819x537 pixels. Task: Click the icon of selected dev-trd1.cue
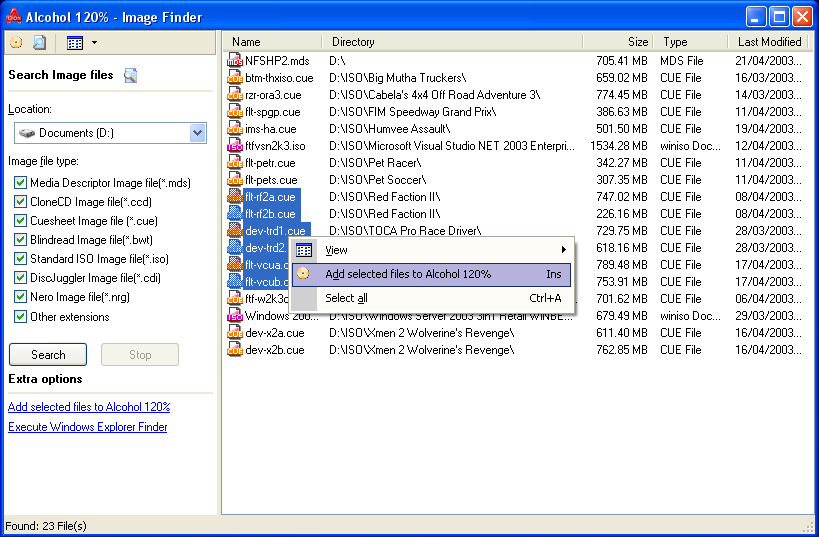pyautogui.click(x=235, y=230)
